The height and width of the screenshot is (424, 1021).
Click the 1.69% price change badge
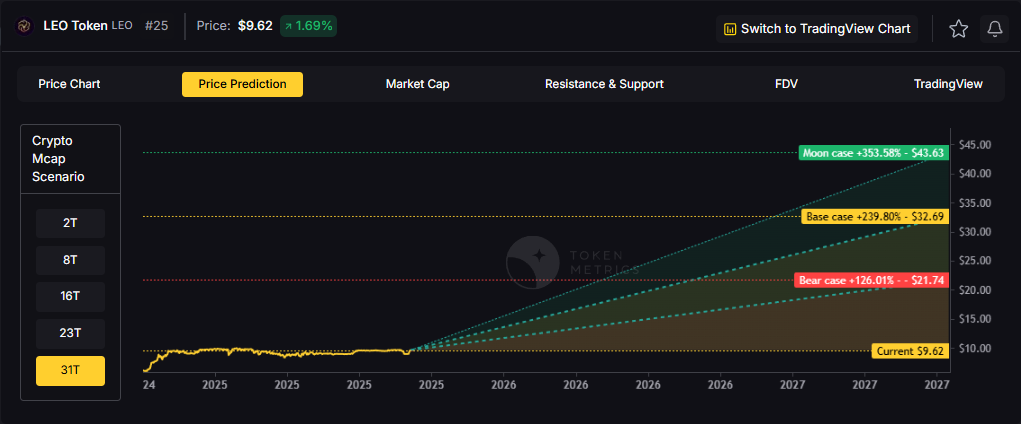308,26
